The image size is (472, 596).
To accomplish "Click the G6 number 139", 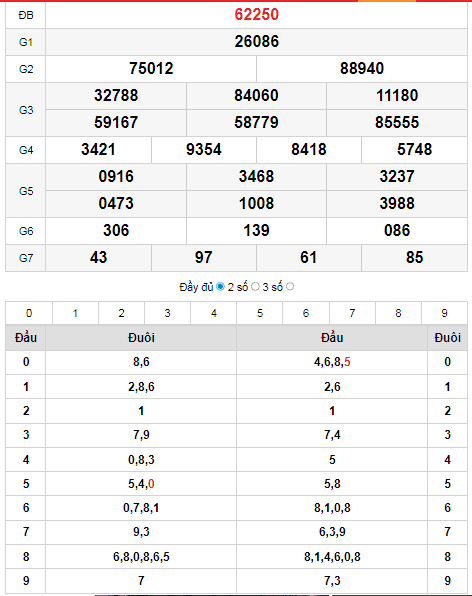I will coord(256,230).
